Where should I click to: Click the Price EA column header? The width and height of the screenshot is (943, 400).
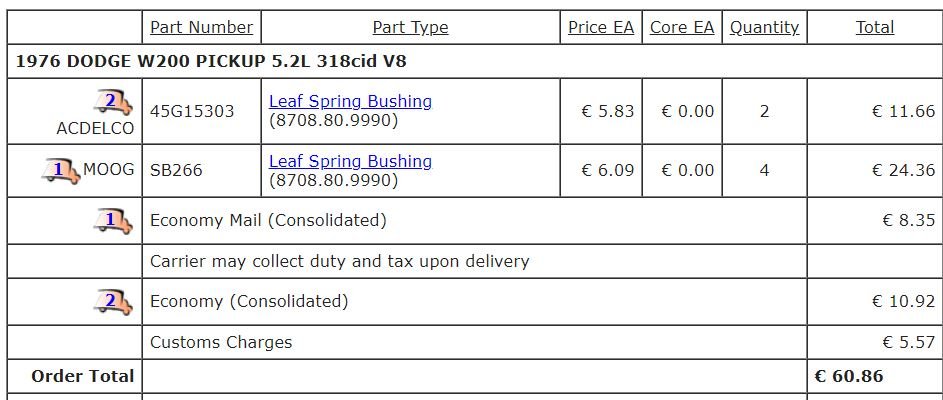pos(600,27)
